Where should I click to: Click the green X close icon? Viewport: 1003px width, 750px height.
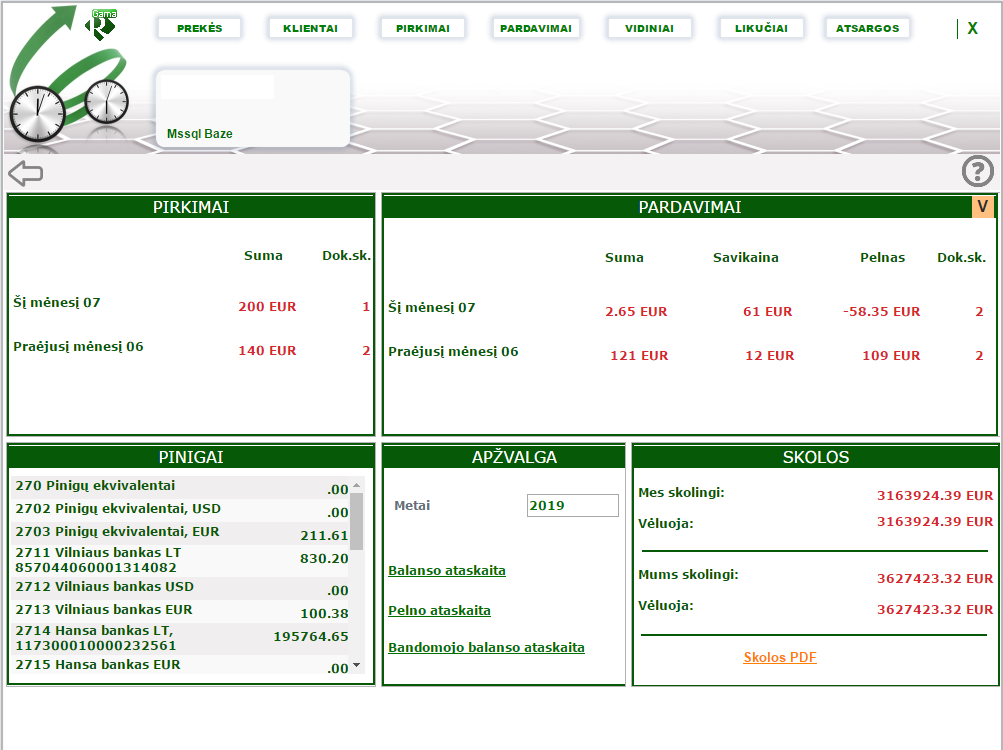972,29
